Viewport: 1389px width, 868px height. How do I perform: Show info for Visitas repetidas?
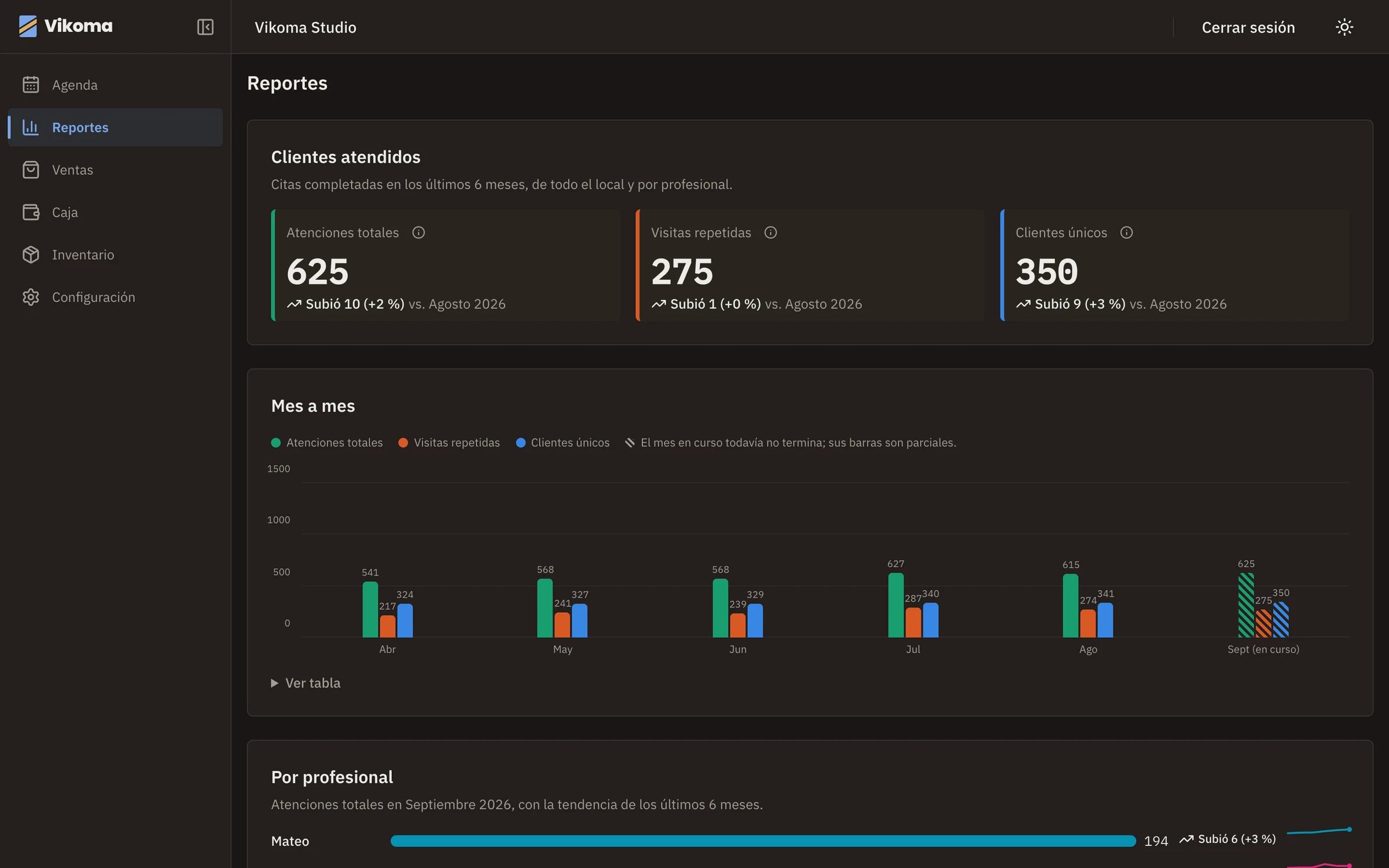770,233
